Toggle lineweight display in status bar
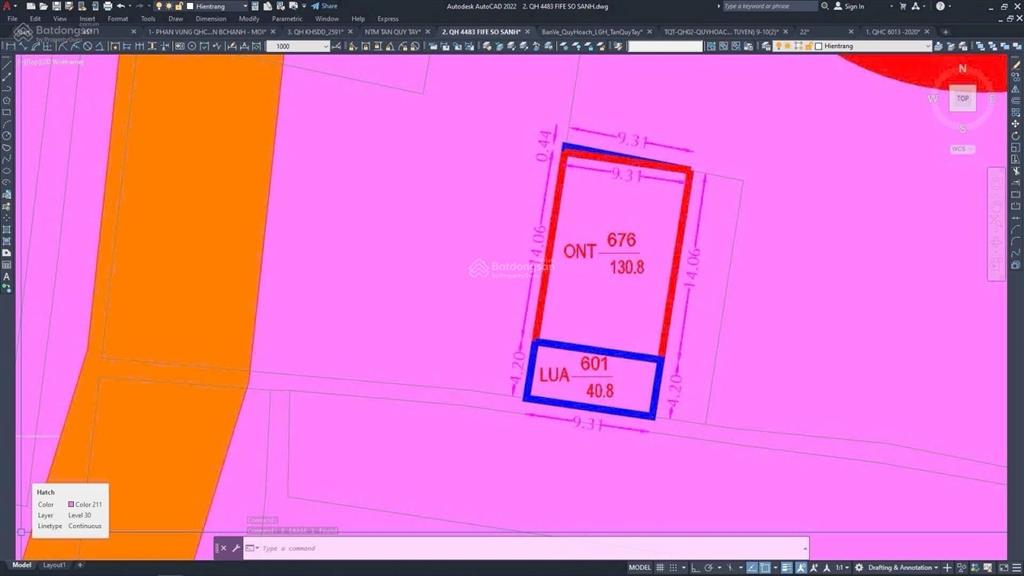The image size is (1024, 576). point(786,568)
